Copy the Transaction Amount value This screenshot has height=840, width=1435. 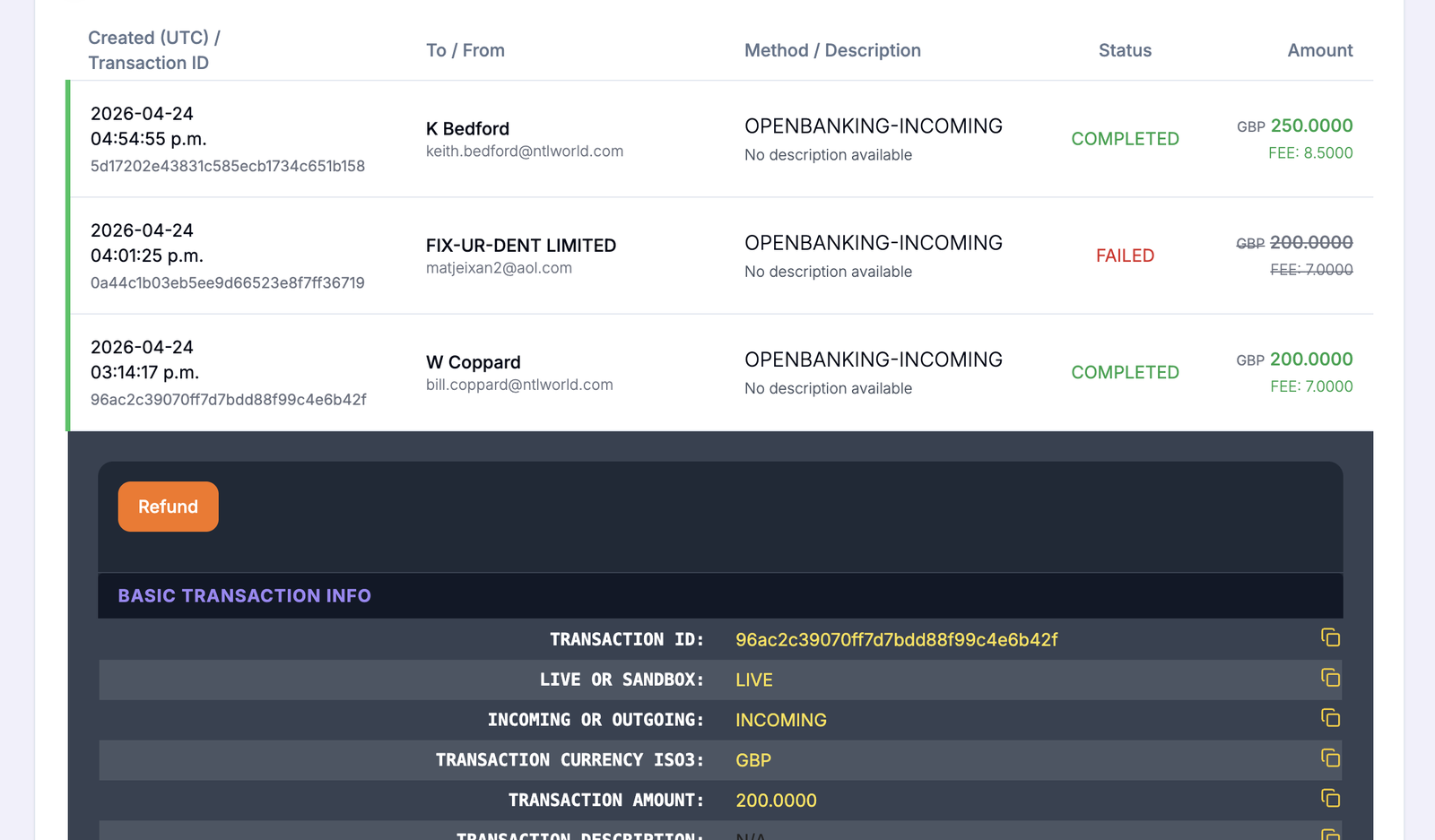point(1330,798)
